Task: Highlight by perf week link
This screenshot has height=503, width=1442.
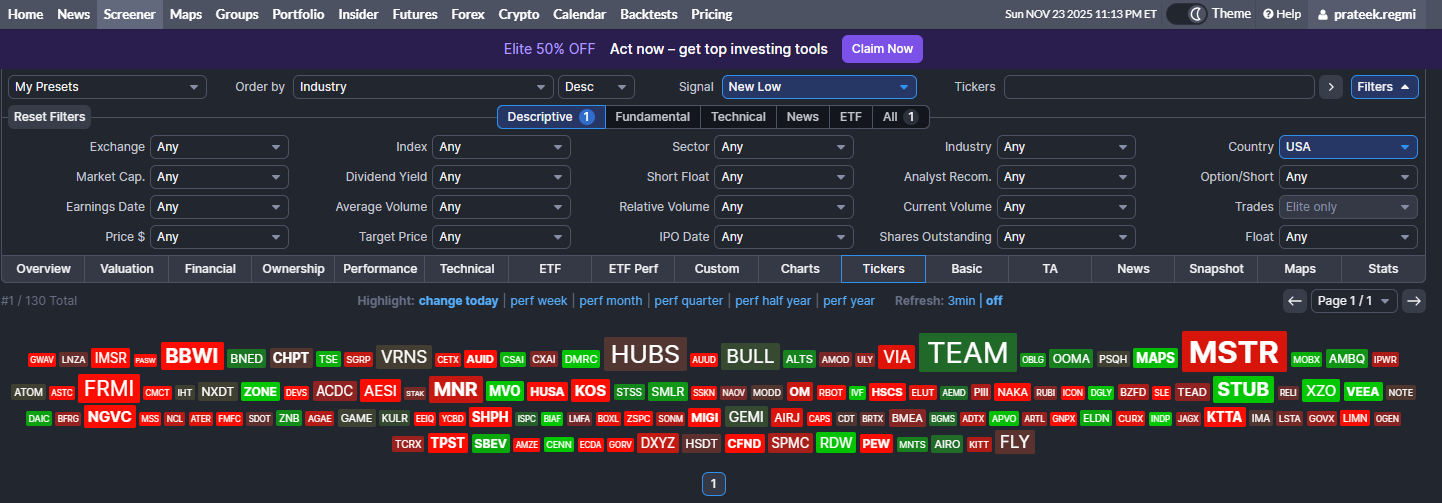Action: (x=538, y=301)
